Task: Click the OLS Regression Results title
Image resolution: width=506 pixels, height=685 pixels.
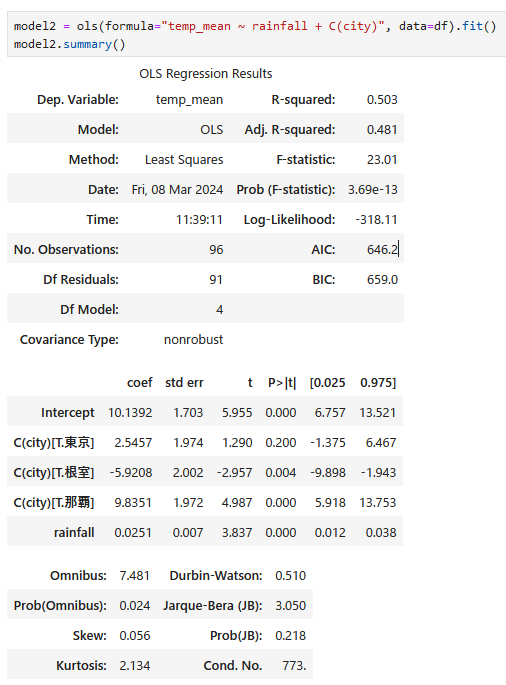Action: click(205, 73)
